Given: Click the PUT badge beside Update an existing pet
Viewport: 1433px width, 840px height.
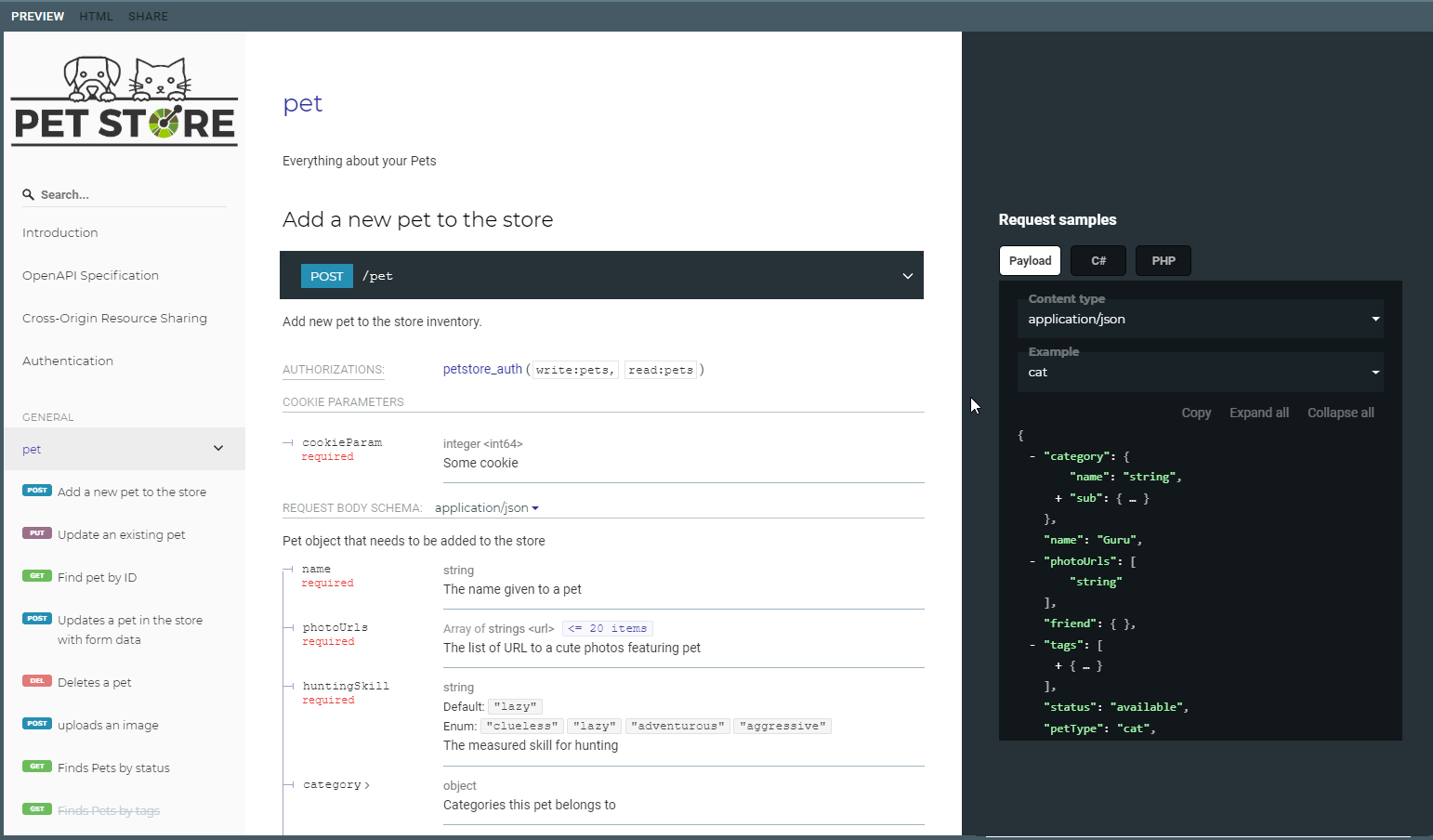Looking at the screenshot, I should point(36,532).
